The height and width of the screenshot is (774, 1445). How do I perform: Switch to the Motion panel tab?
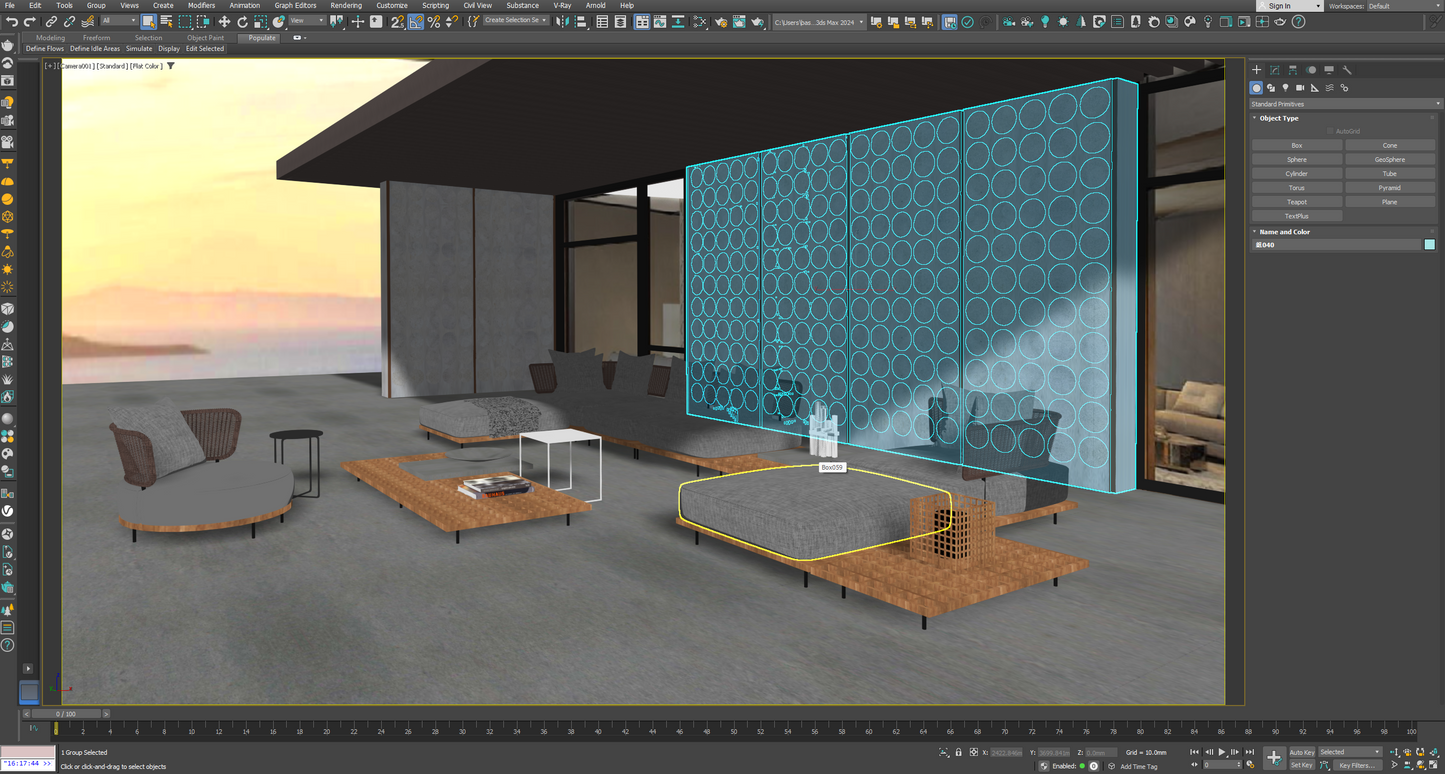pos(1311,70)
